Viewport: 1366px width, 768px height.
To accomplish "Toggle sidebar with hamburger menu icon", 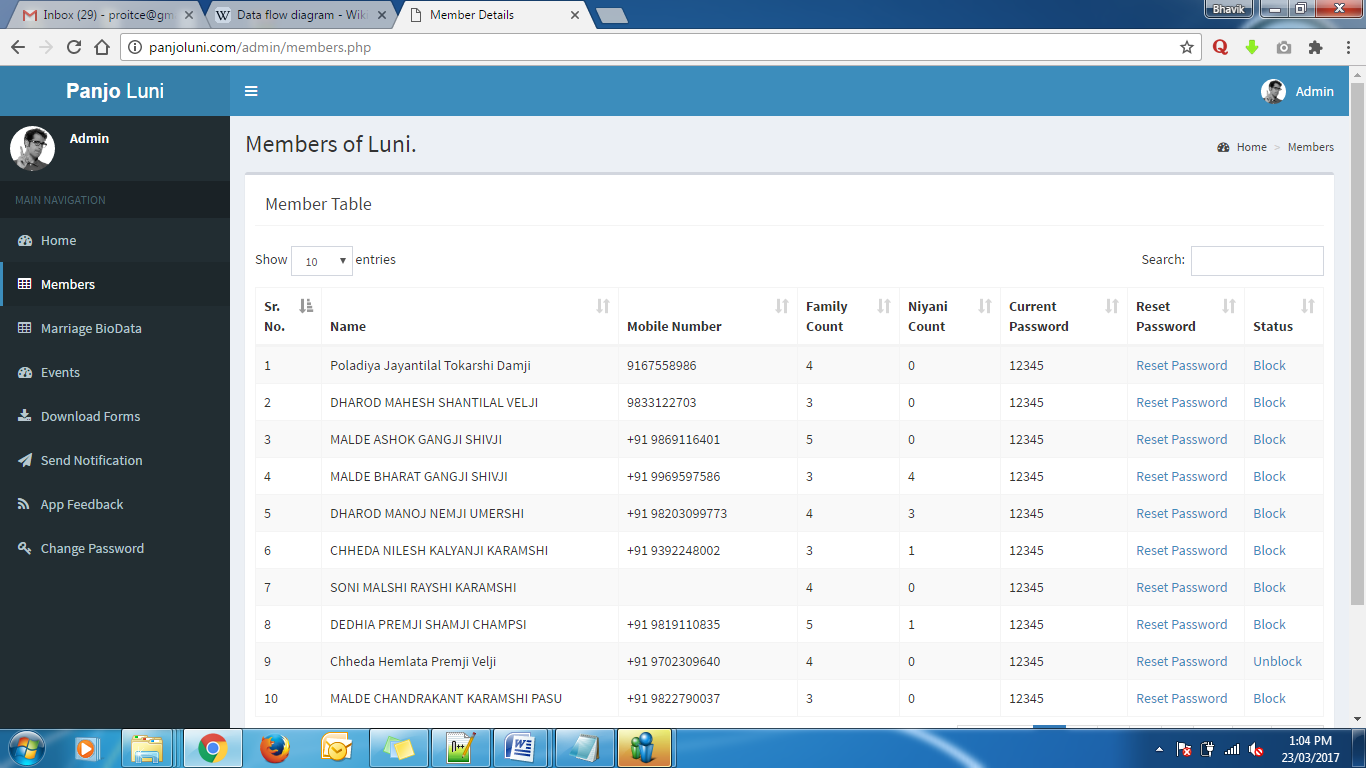I will click(x=251, y=91).
